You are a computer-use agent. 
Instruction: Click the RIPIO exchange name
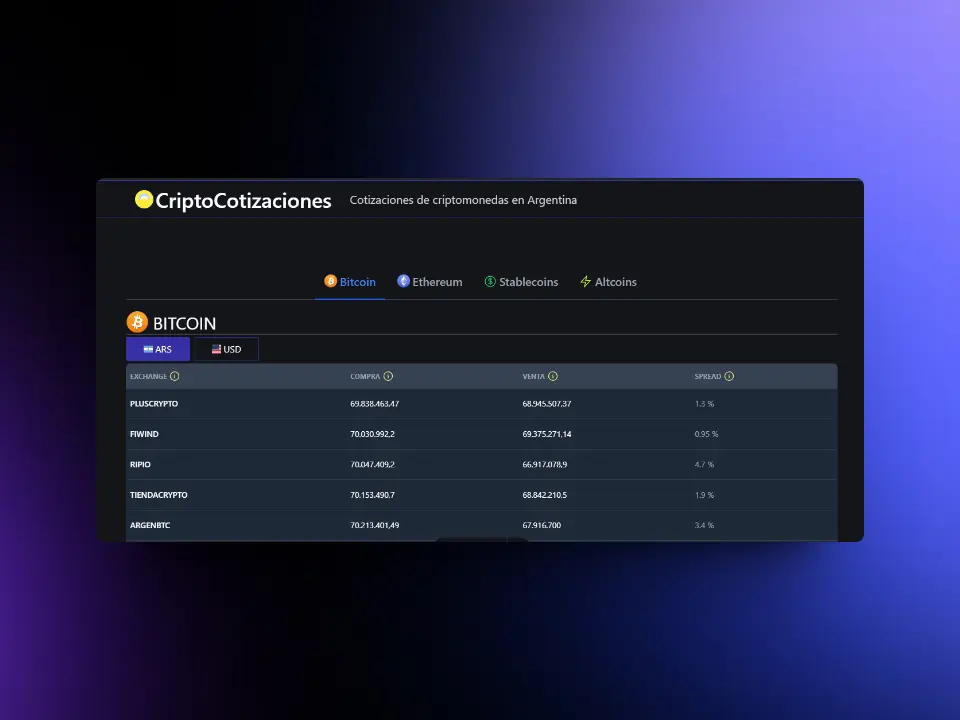coord(140,464)
